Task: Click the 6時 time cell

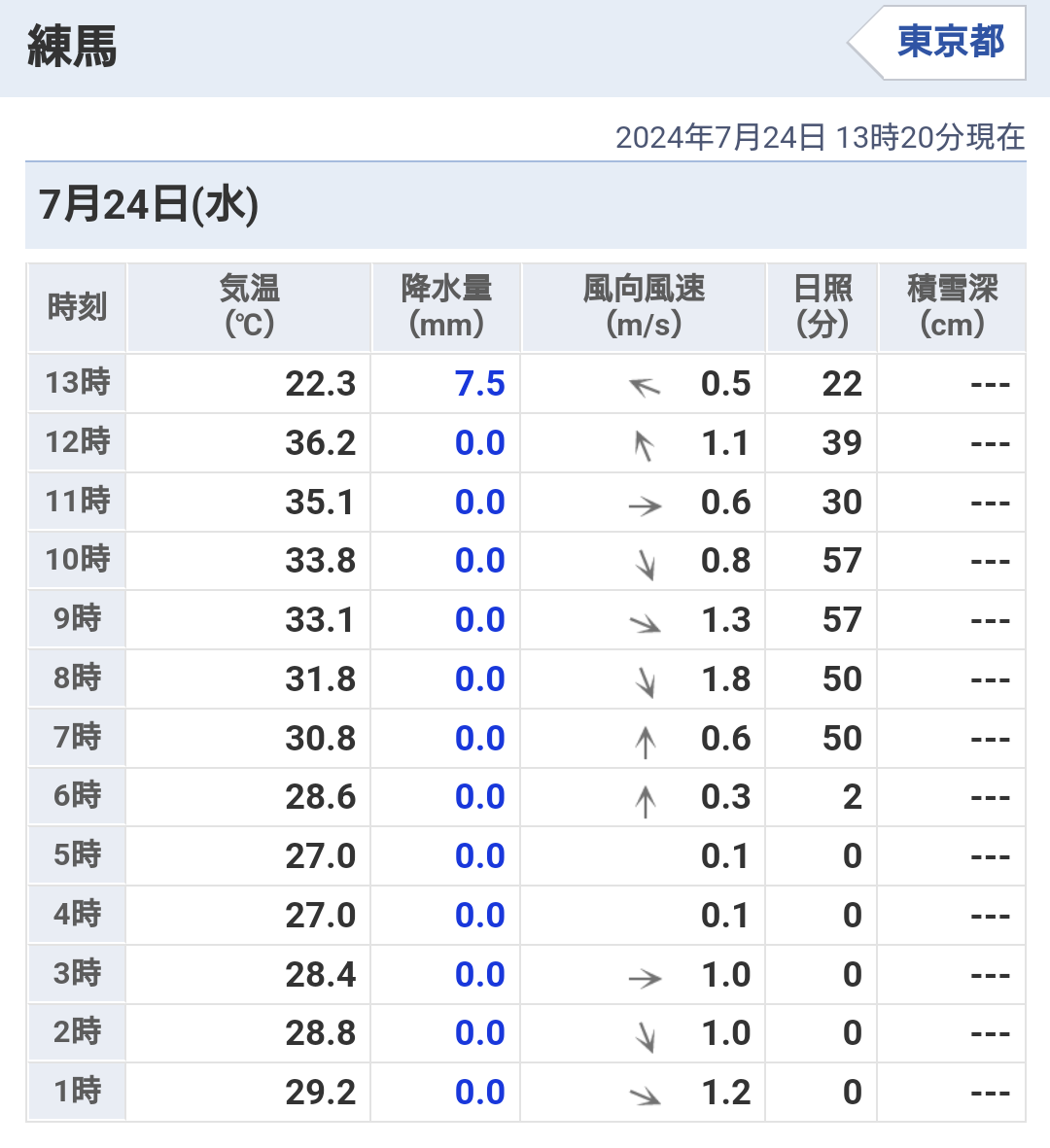Action: [77, 796]
